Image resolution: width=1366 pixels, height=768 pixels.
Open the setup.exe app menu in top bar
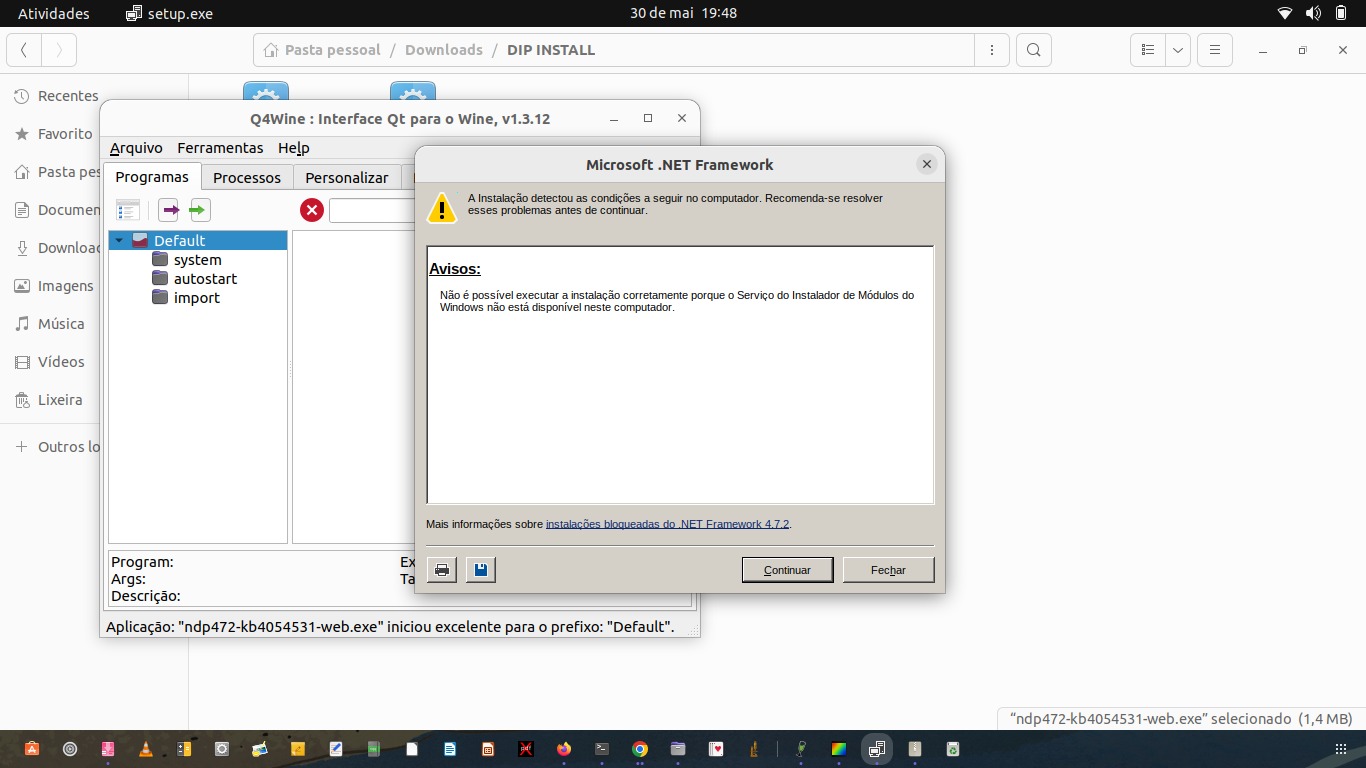(x=169, y=14)
